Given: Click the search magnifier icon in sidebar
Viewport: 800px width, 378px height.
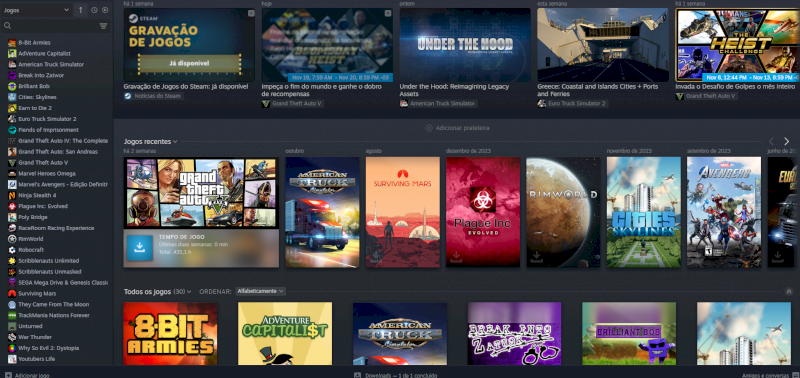Looking at the screenshot, I should (8, 26).
